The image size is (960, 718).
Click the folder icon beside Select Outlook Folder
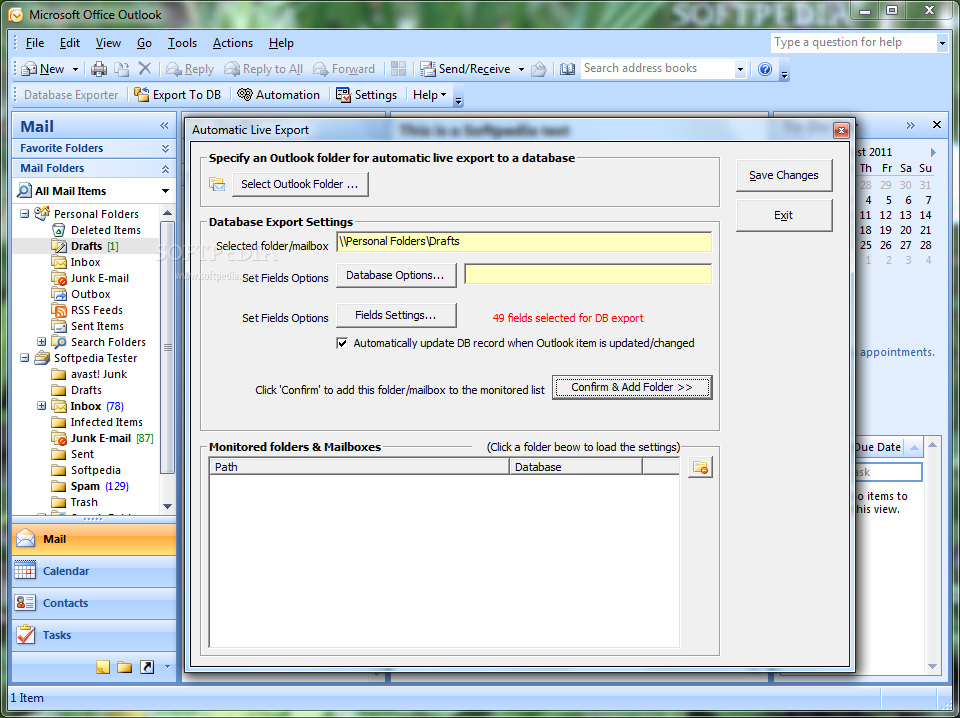tap(217, 184)
